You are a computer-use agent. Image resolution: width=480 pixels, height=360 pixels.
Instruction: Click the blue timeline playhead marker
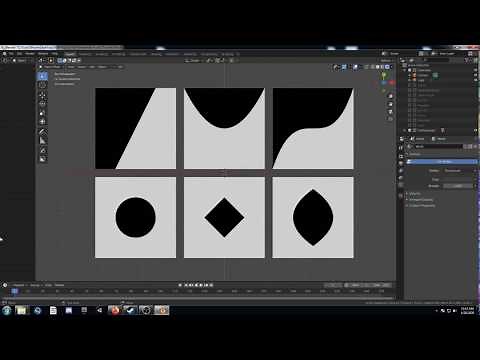(15, 291)
